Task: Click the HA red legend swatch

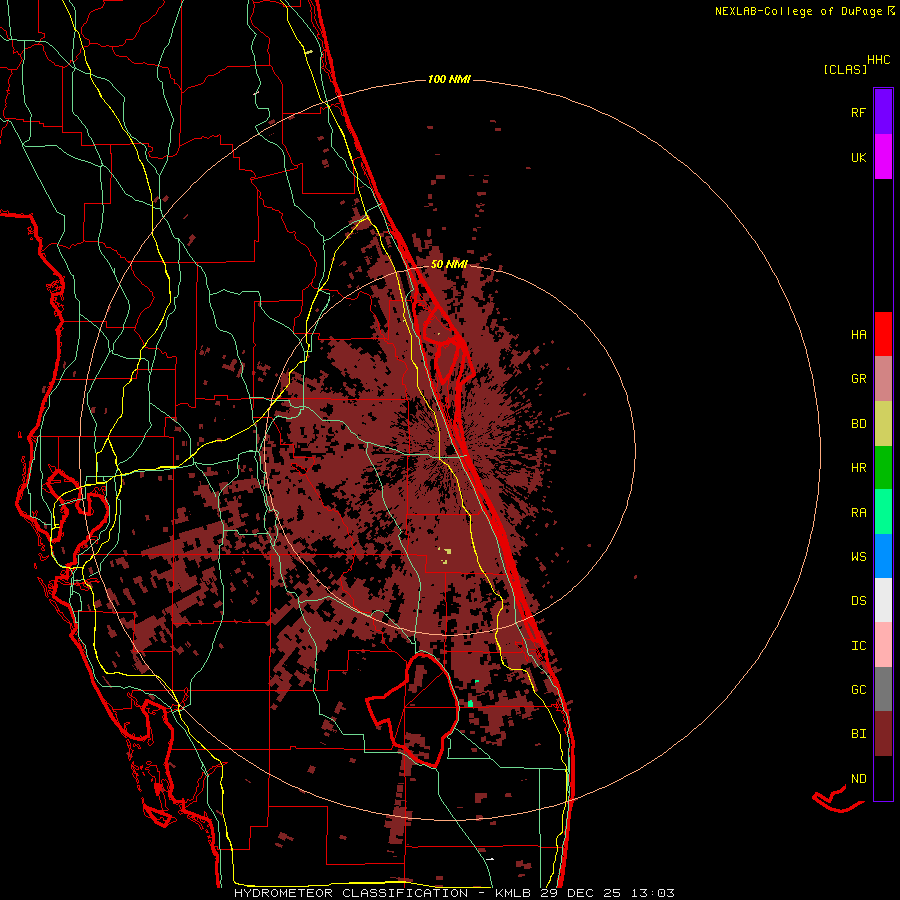Action: coord(883,334)
